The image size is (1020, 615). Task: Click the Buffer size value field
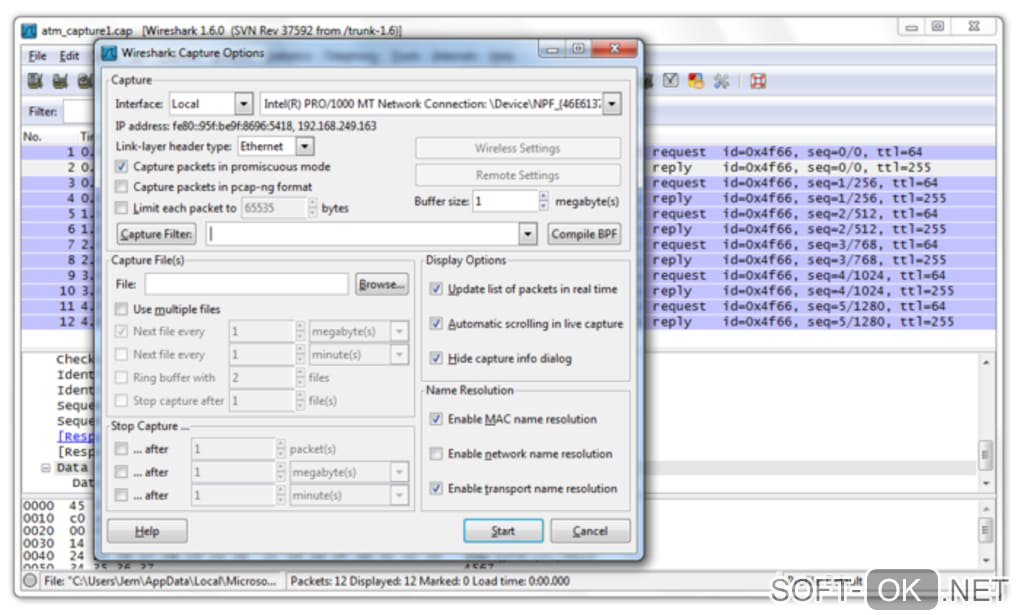pyautogui.click(x=505, y=202)
